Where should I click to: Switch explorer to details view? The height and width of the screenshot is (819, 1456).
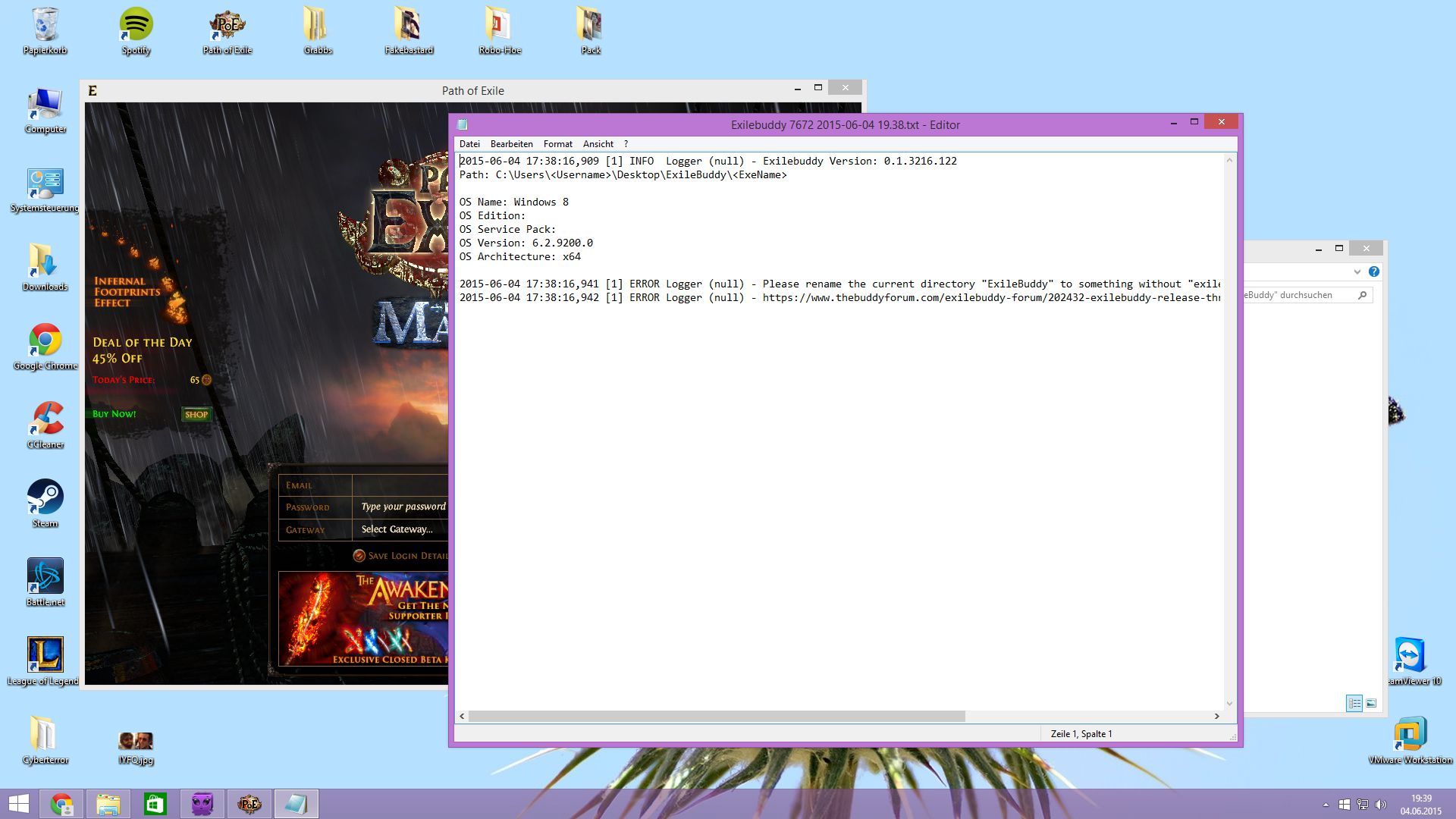(x=1354, y=704)
